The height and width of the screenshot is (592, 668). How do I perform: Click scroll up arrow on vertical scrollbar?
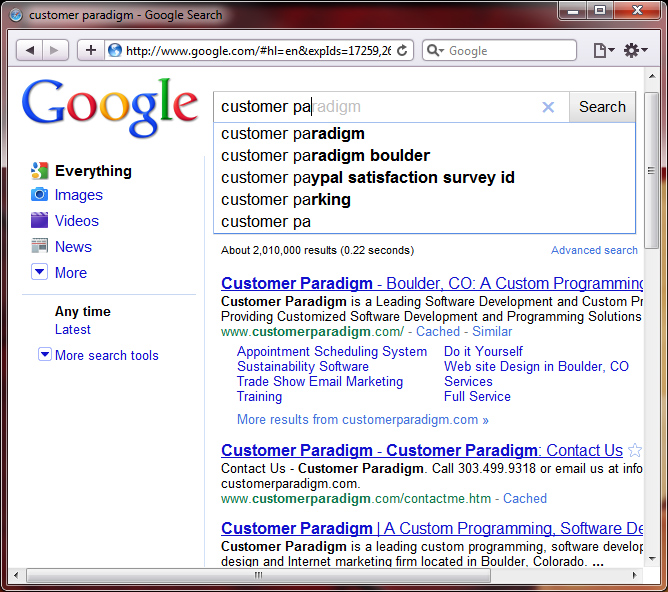tap(652, 76)
